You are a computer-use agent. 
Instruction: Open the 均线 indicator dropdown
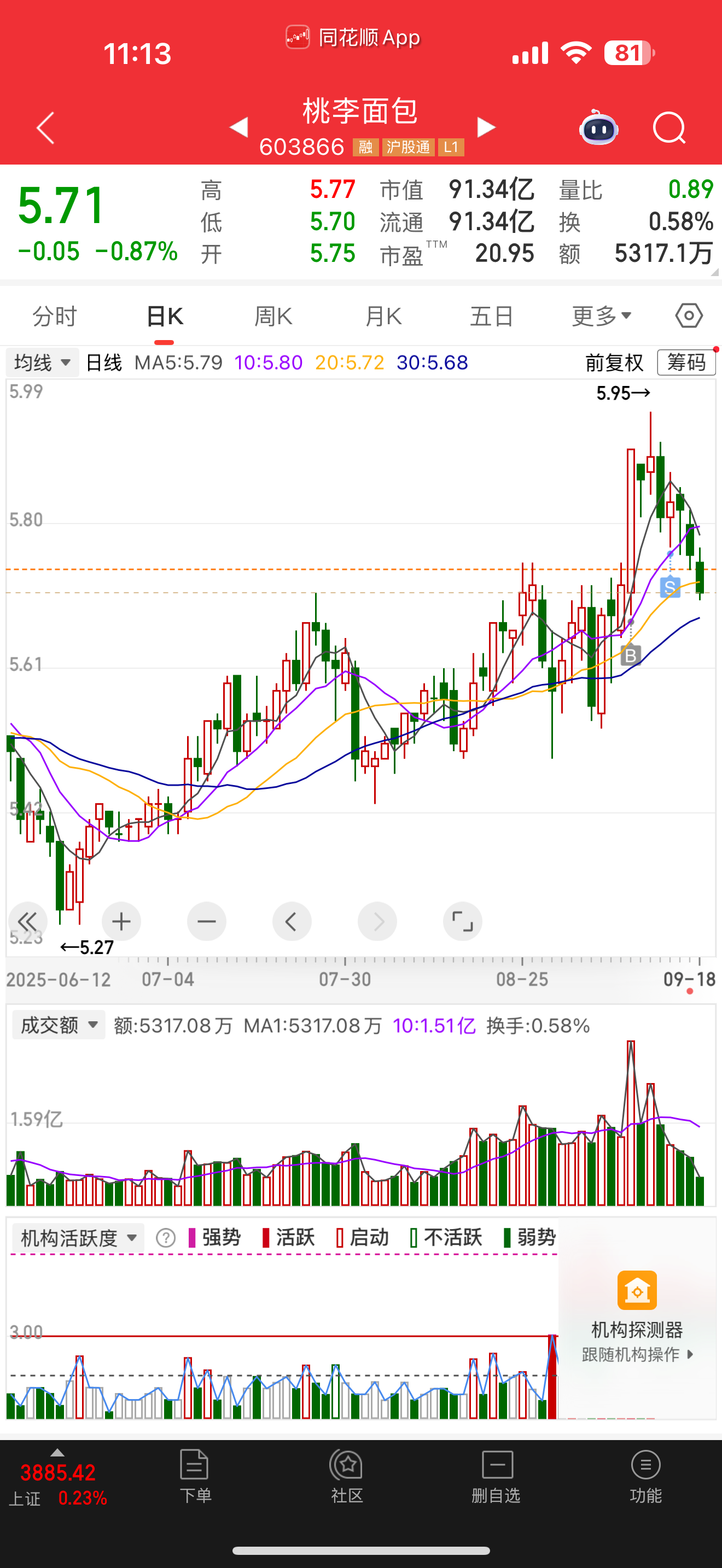42,363
